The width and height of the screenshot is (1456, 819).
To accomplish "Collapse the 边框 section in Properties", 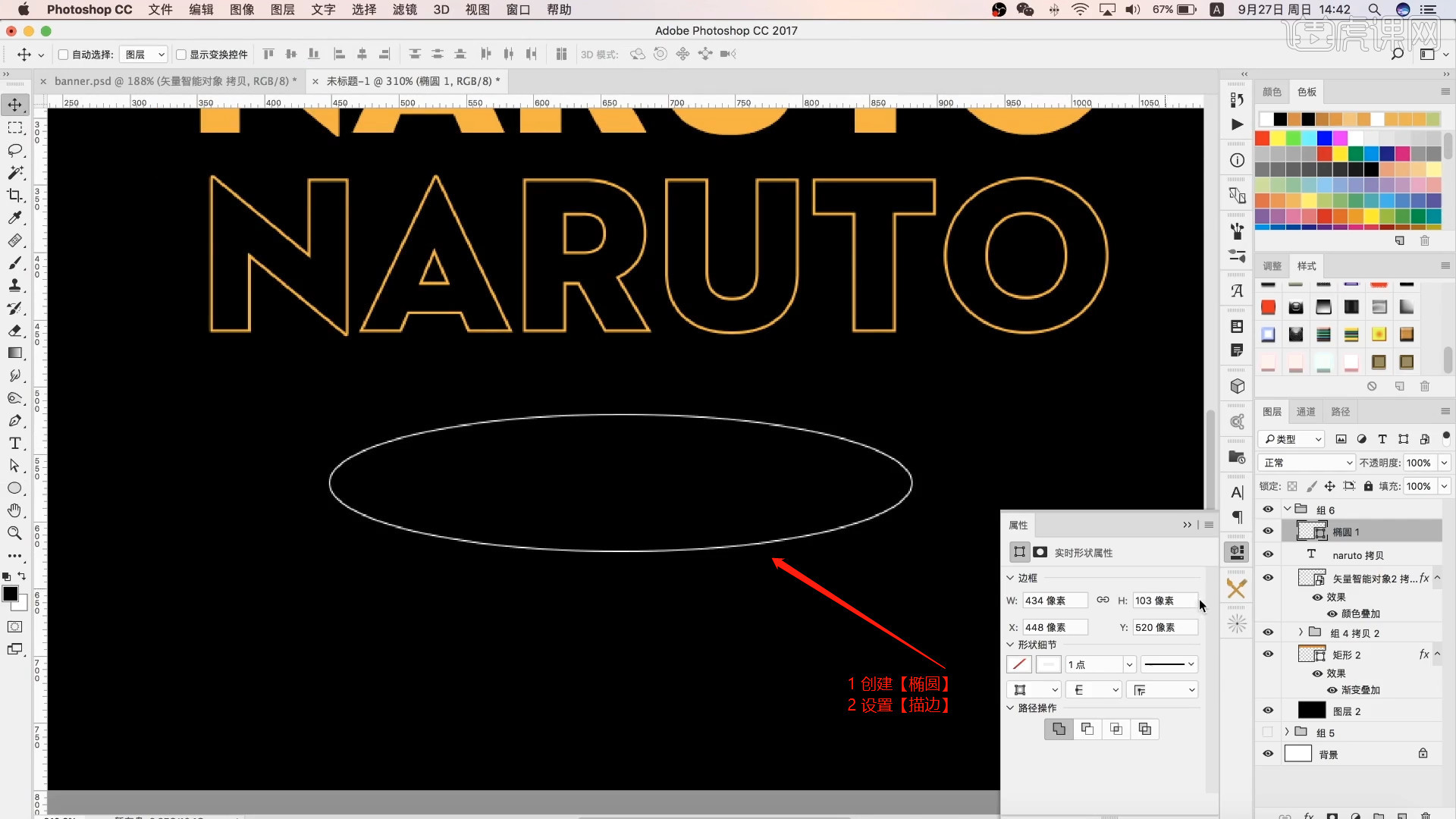I will (1010, 578).
